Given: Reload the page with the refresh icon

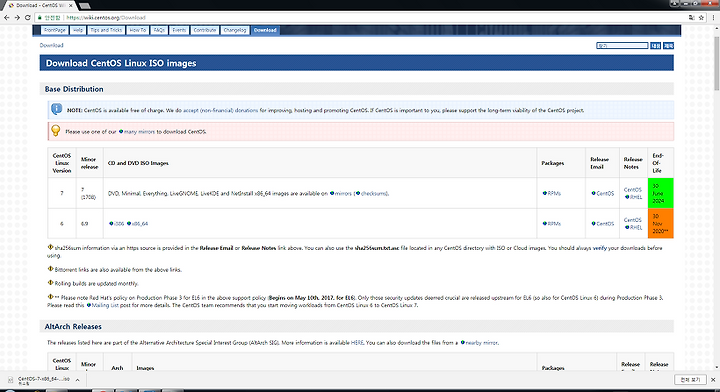Looking at the screenshot, I should (x=28, y=17).
